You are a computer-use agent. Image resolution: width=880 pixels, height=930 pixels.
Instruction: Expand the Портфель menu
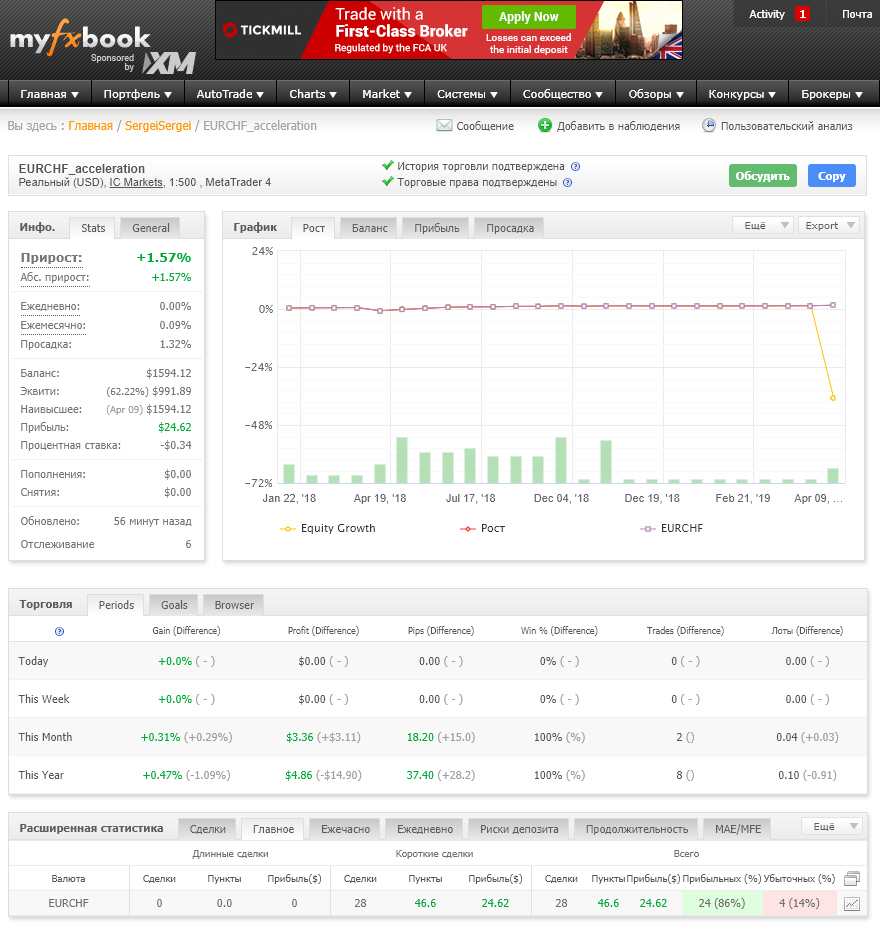pyautogui.click(x=138, y=94)
